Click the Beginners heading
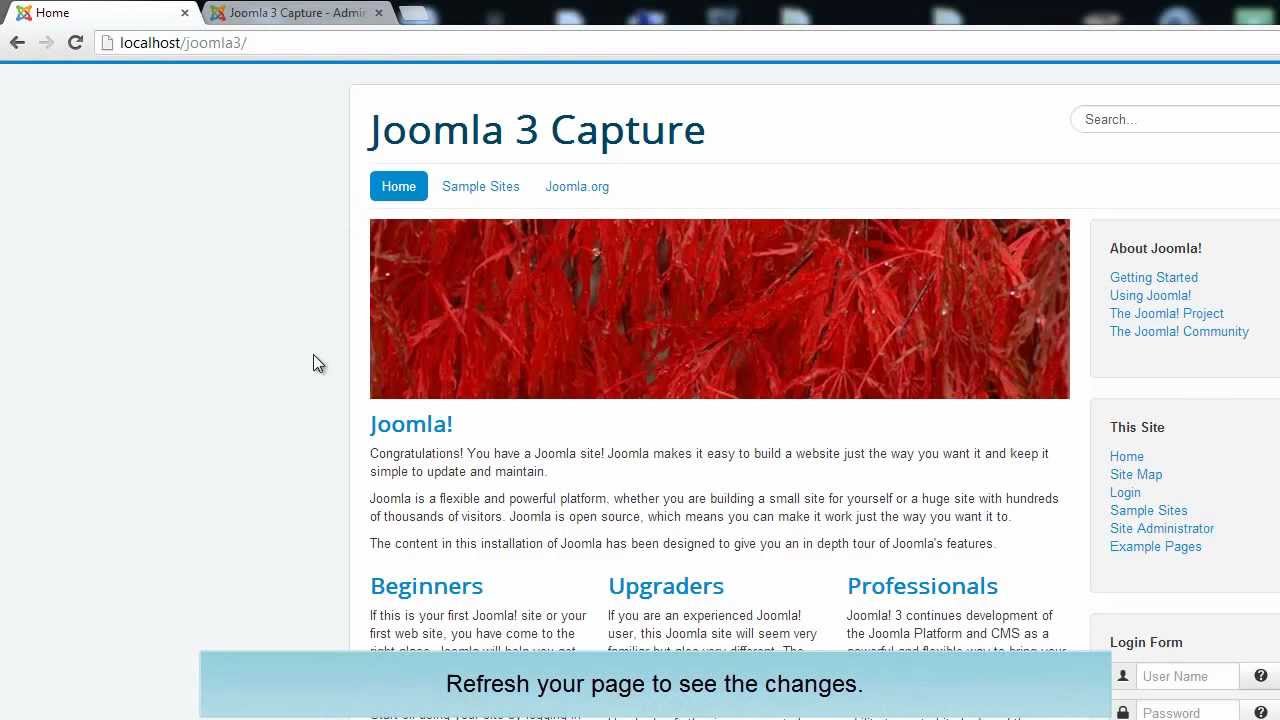 point(426,586)
